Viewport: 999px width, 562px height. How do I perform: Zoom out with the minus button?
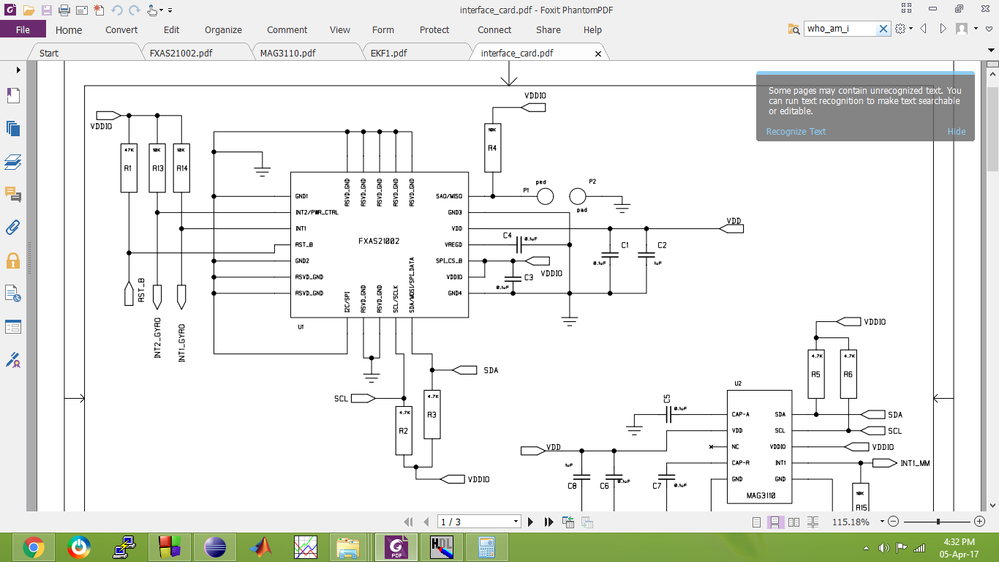point(893,521)
